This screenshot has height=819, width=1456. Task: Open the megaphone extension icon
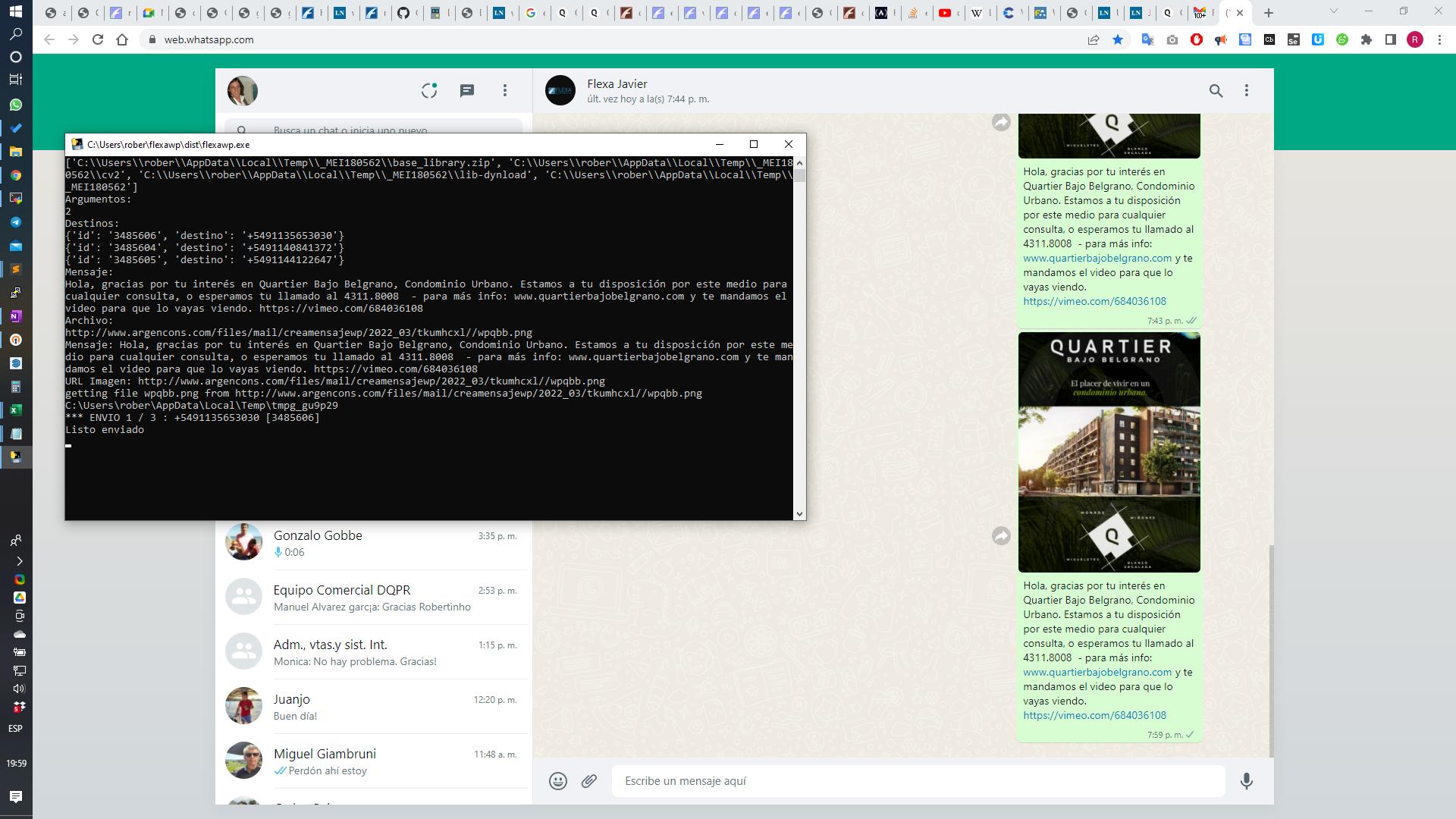pyautogui.click(x=1221, y=40)
